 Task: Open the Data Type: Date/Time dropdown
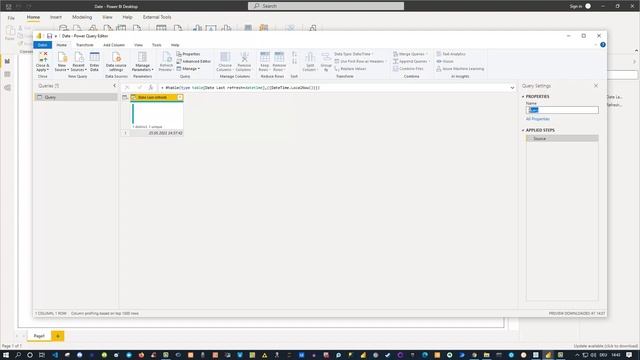[353, 54]
